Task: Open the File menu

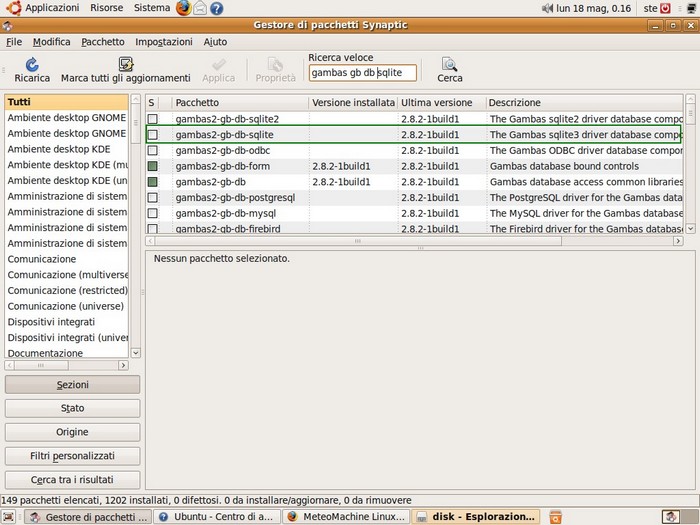Action: pyautogui.click(x=14, y=42)
